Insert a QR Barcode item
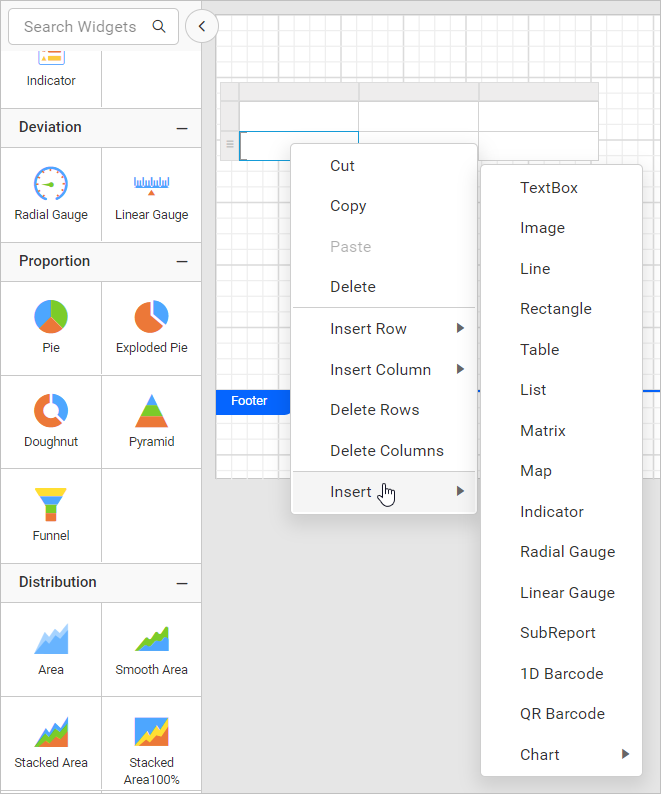 pyautogui.click(x=561, y=714)
